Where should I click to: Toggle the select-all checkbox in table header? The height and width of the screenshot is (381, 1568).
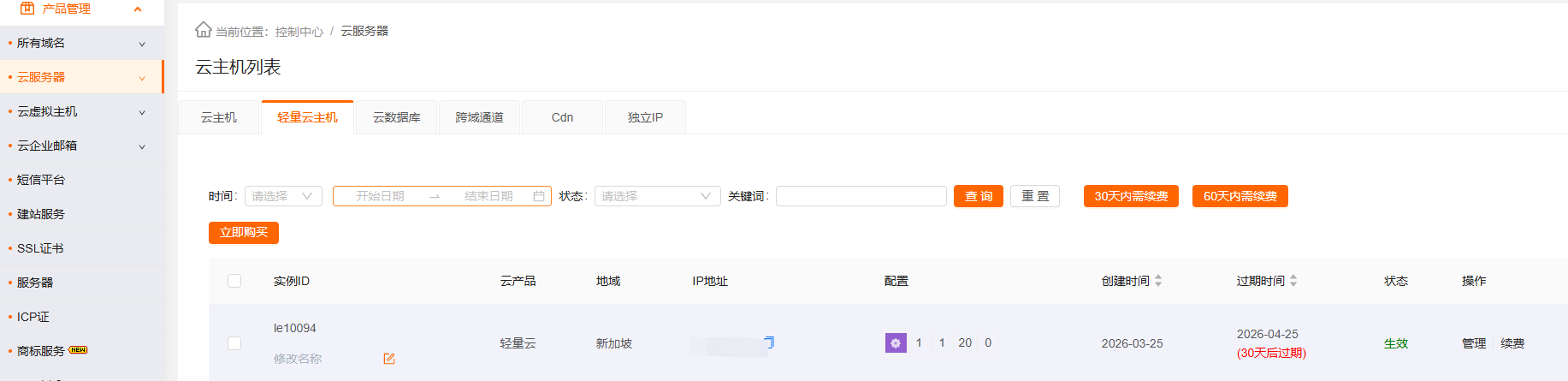234,281
